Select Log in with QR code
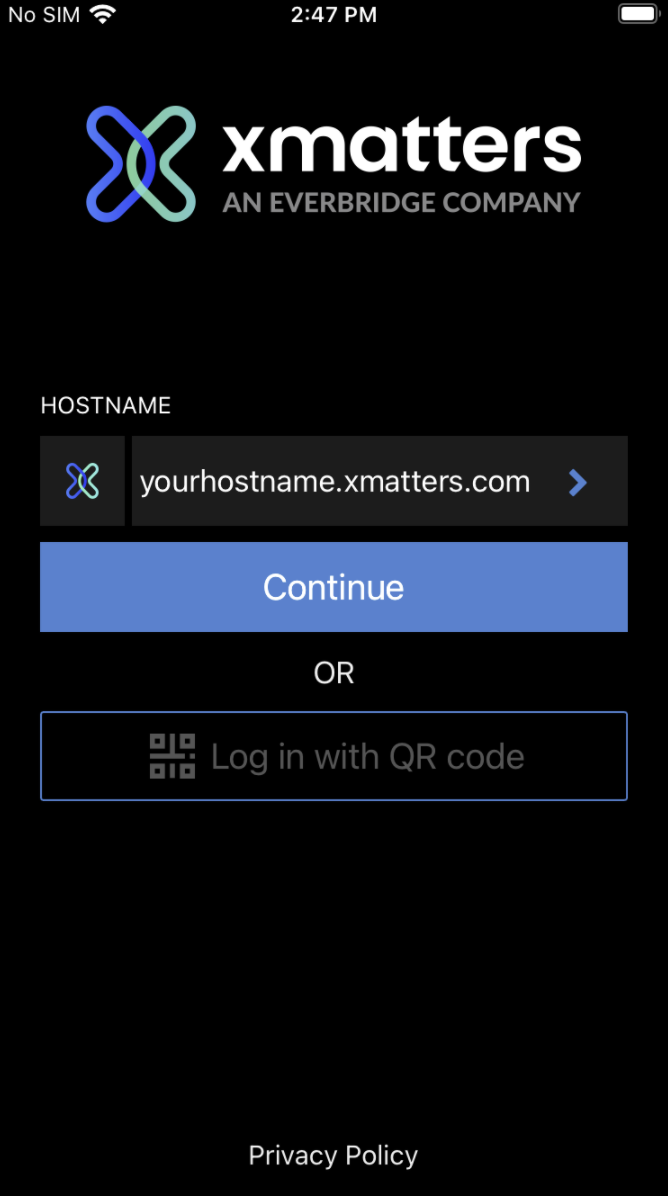 334,756
